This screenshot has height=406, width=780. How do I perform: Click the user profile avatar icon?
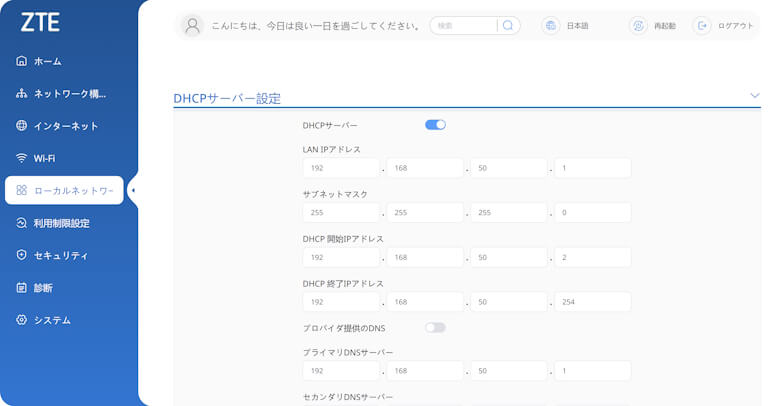tap(193, 26)
